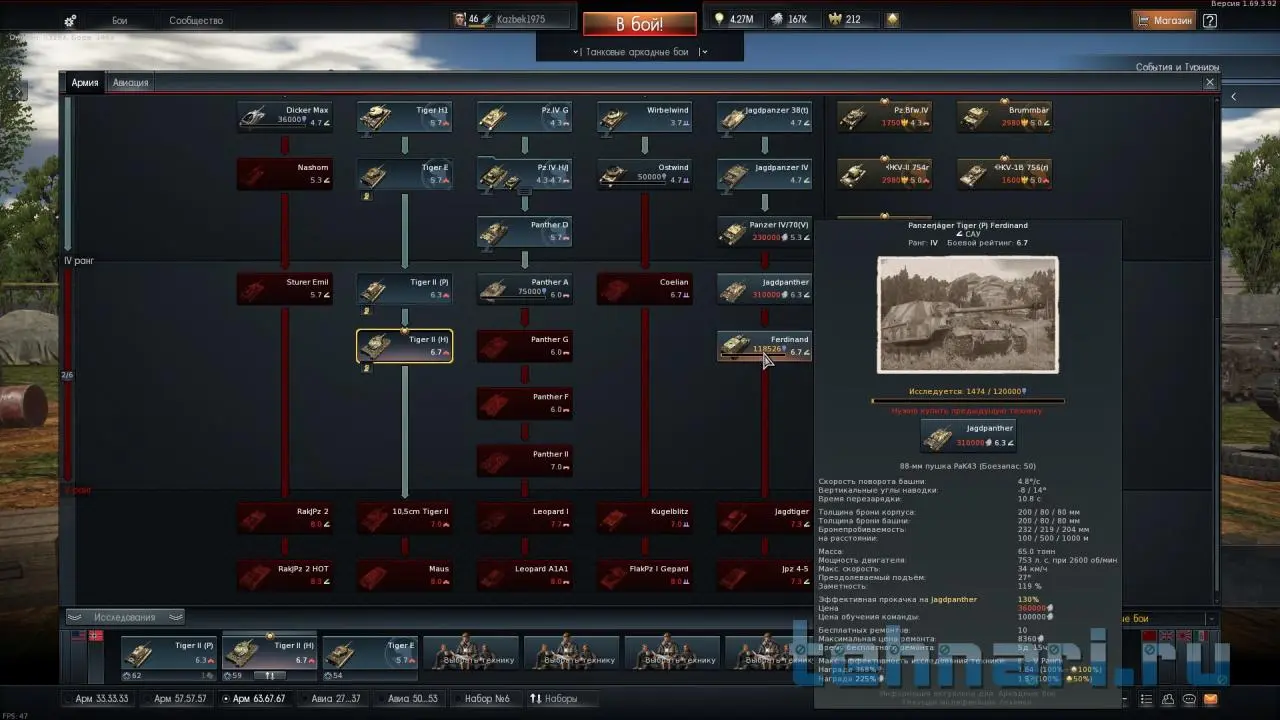Viewport: 1280px width, 720px height.
Task: Select the locked Jagdtiger cell
Action: (765, 518)
